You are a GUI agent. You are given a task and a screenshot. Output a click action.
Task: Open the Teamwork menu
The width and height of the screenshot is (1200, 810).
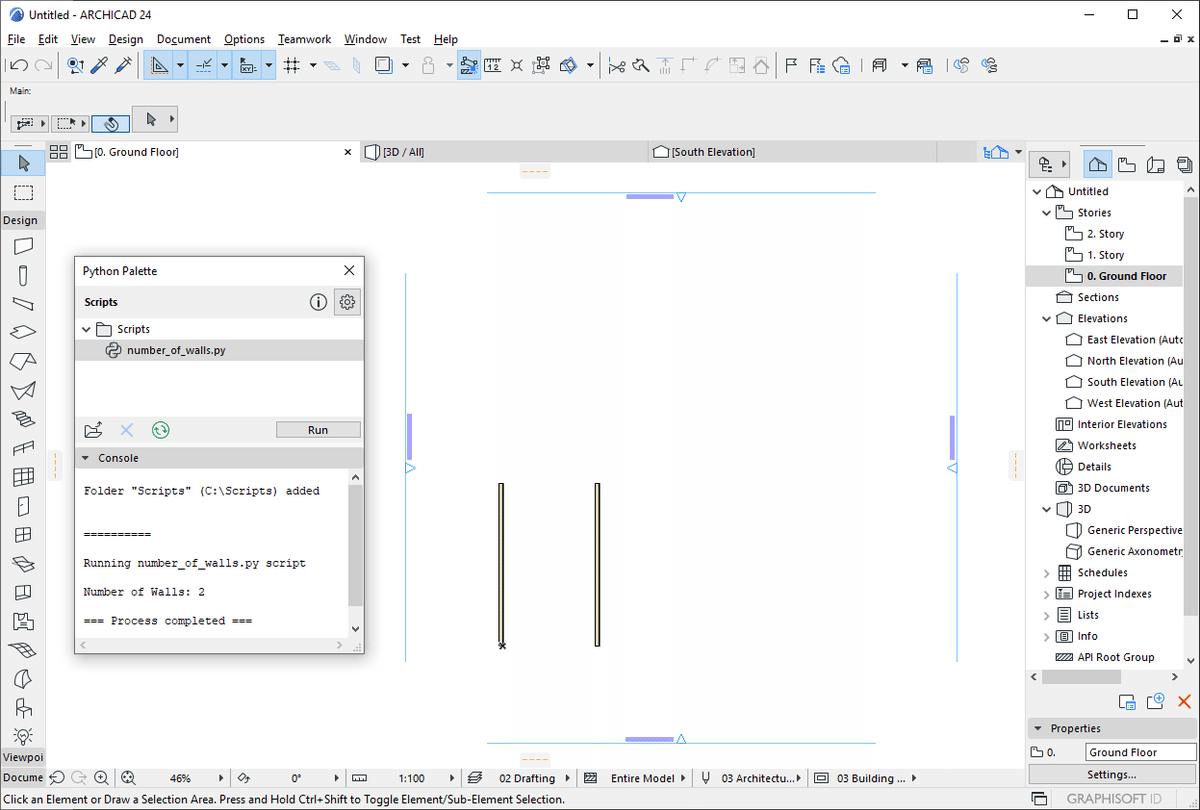304,39
